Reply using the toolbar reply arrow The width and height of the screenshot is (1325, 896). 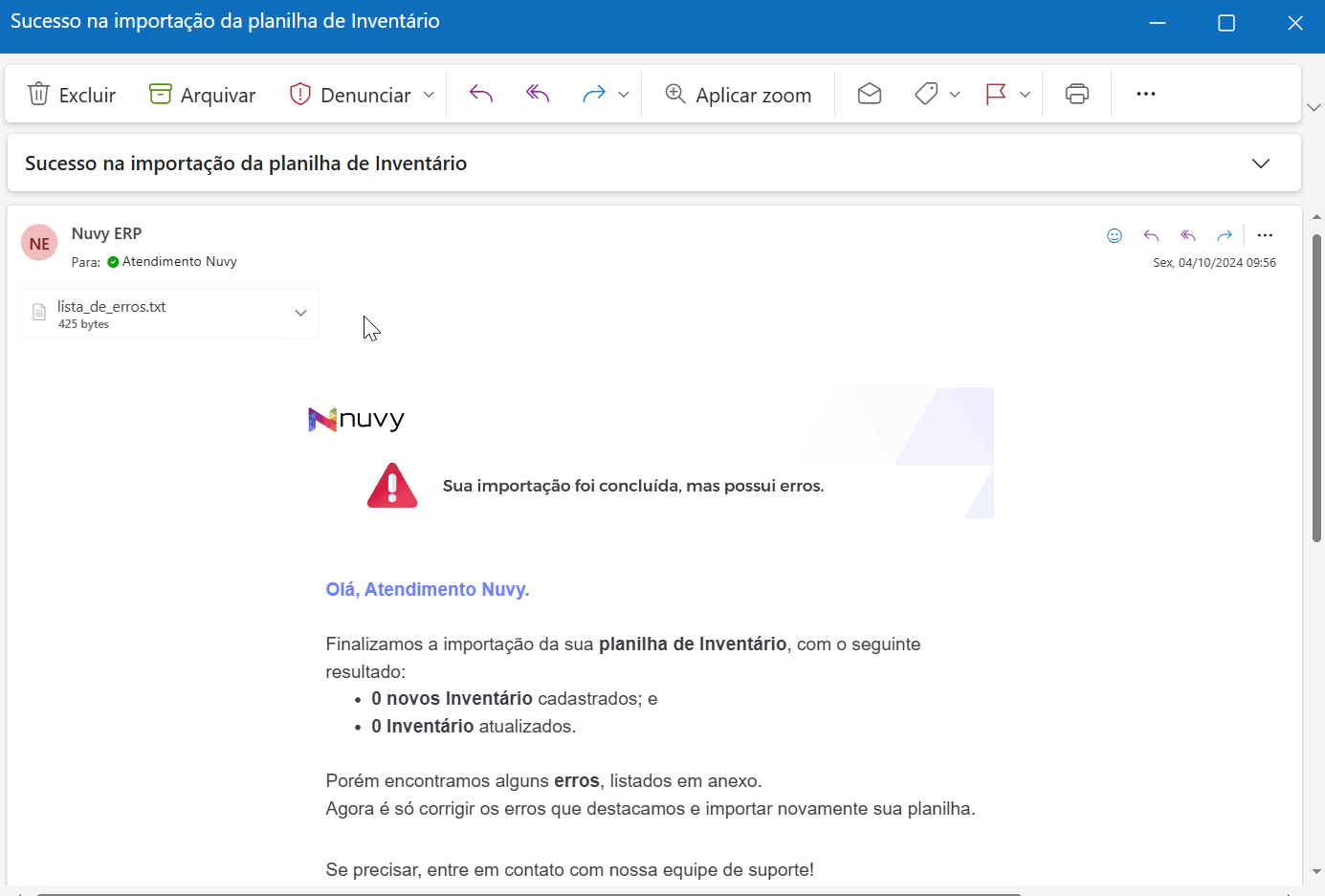click(x=481, y=94)
